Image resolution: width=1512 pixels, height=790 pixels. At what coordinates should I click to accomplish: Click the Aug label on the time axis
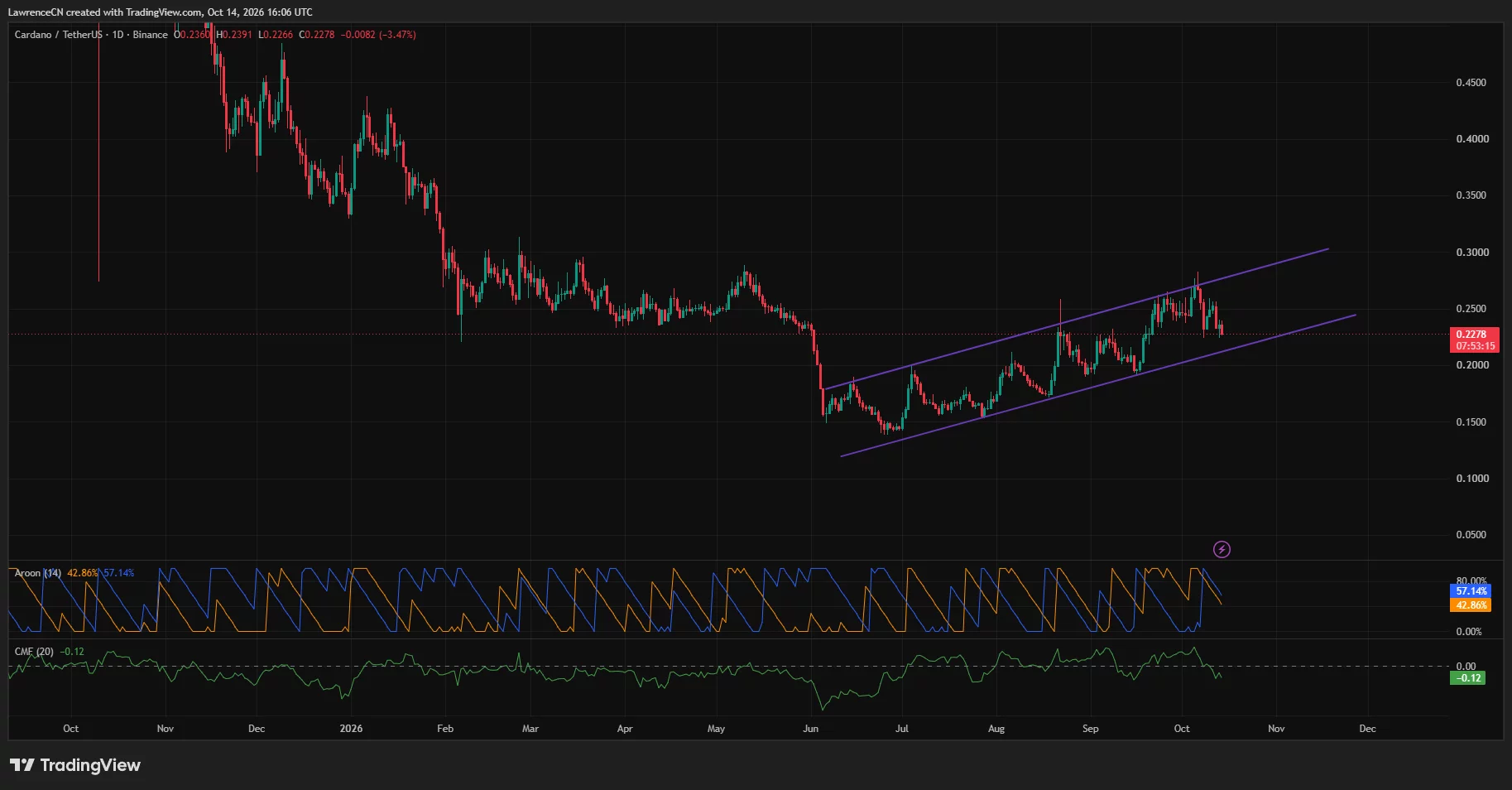pyautogui.click(x=996, y=729)
